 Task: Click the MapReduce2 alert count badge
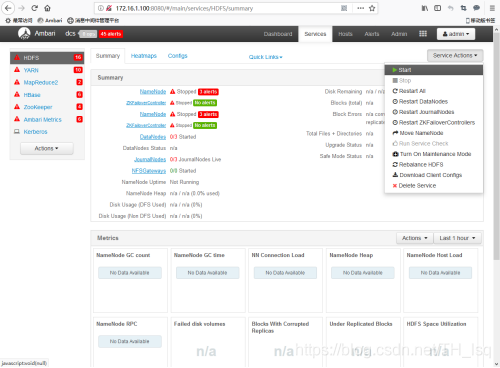click(79, 82)
